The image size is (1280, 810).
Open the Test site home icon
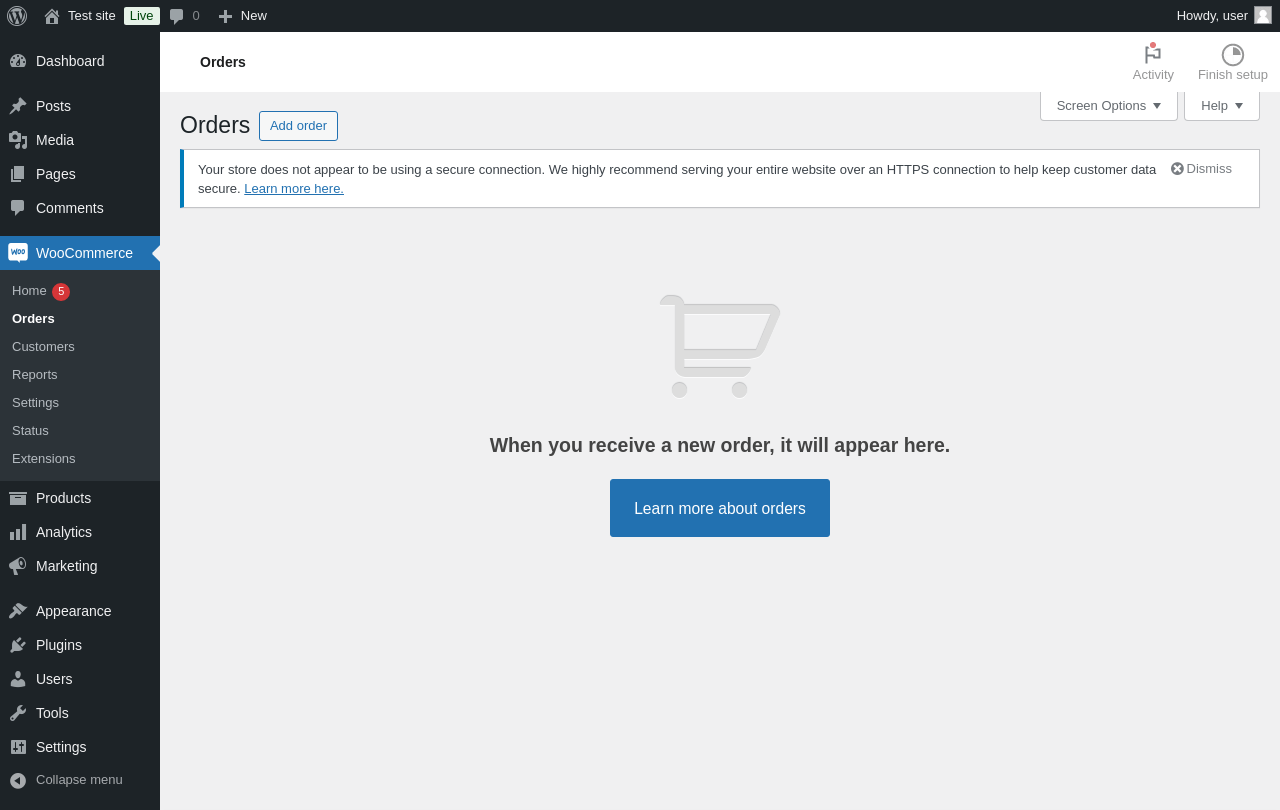[52, 16]
